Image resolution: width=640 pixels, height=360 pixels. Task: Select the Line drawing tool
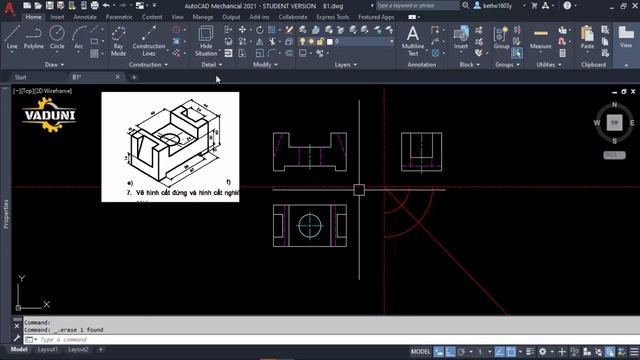(x=12, y=38)
